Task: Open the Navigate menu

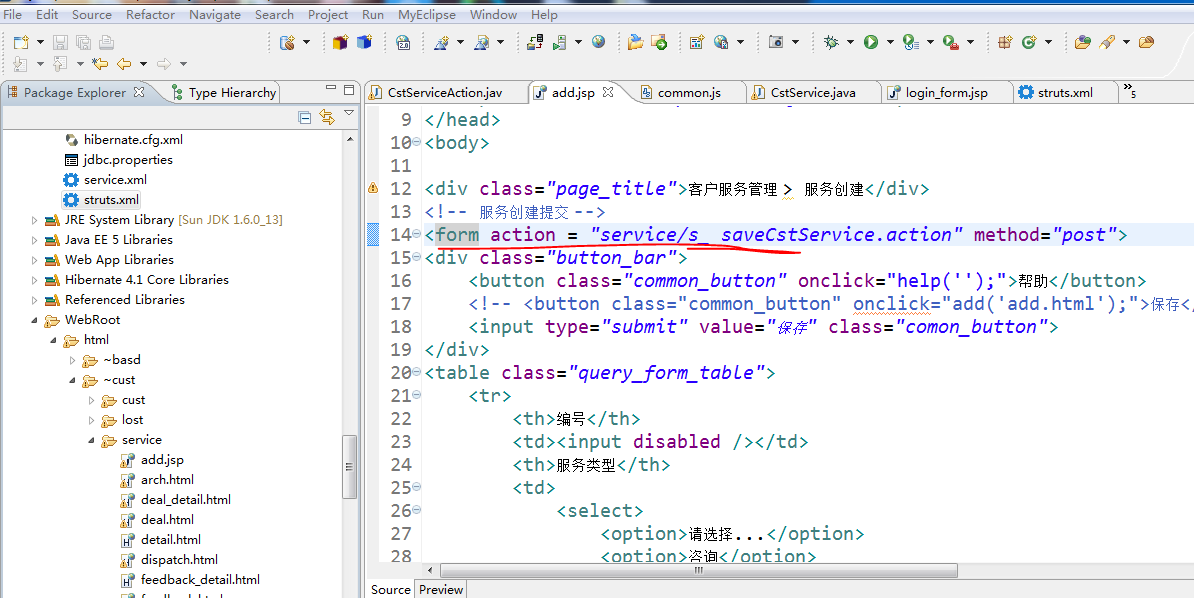Action: point(217,14)
